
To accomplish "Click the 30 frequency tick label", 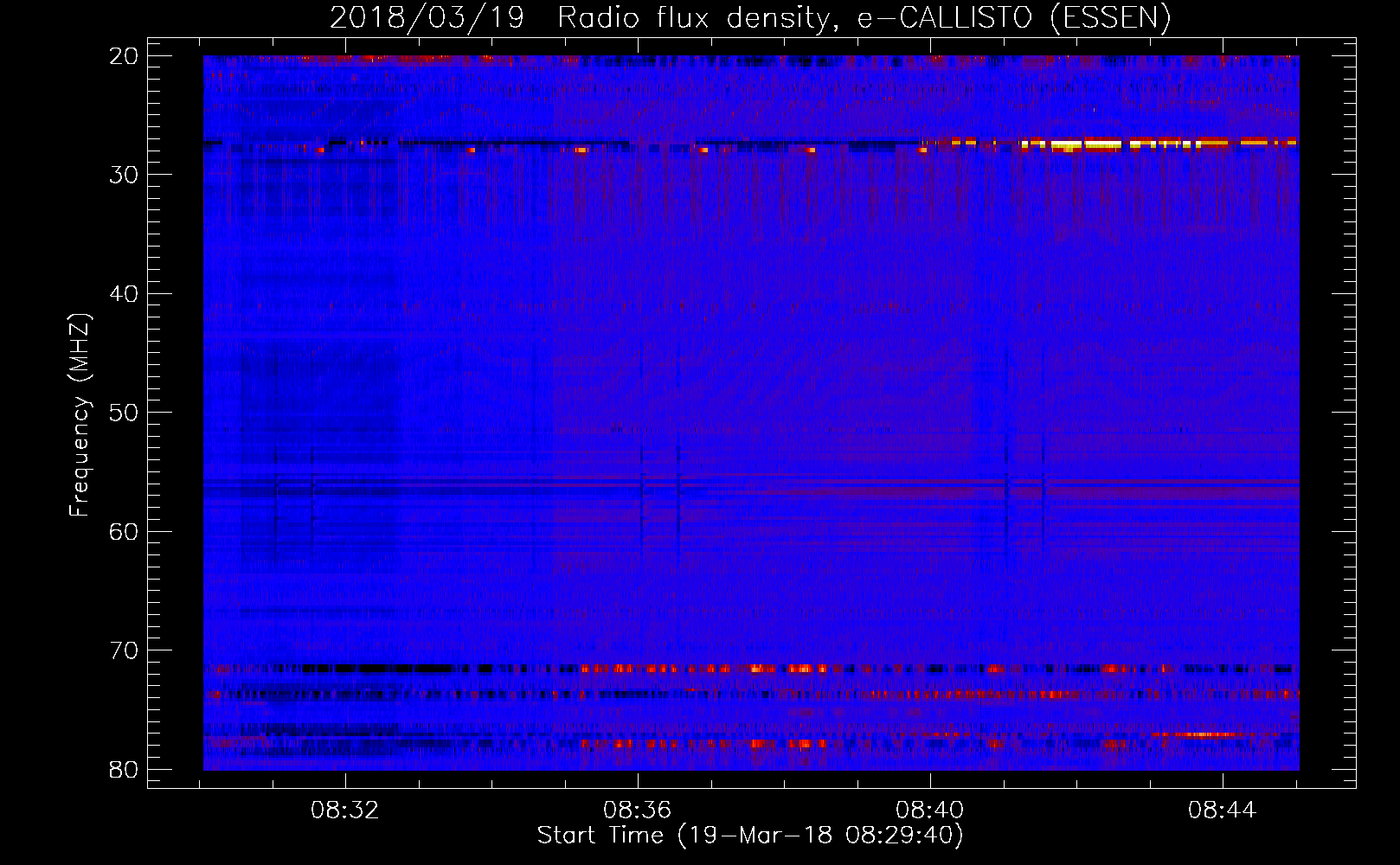I will pyautogui.click(x=125, y=175).
